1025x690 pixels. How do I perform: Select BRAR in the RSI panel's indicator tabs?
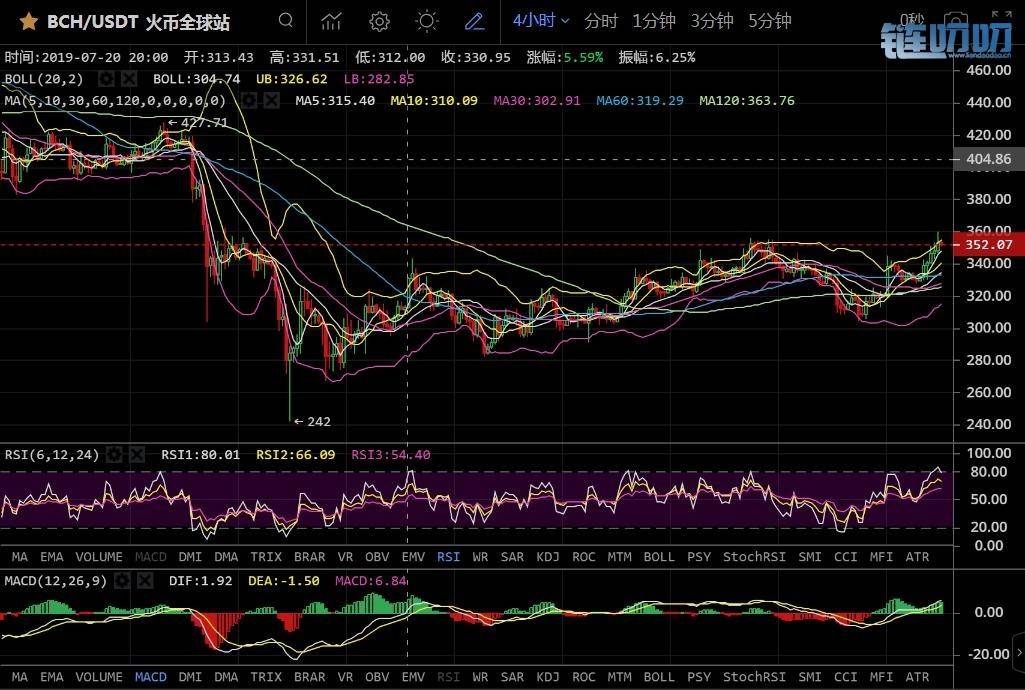(x=309, y=557)
